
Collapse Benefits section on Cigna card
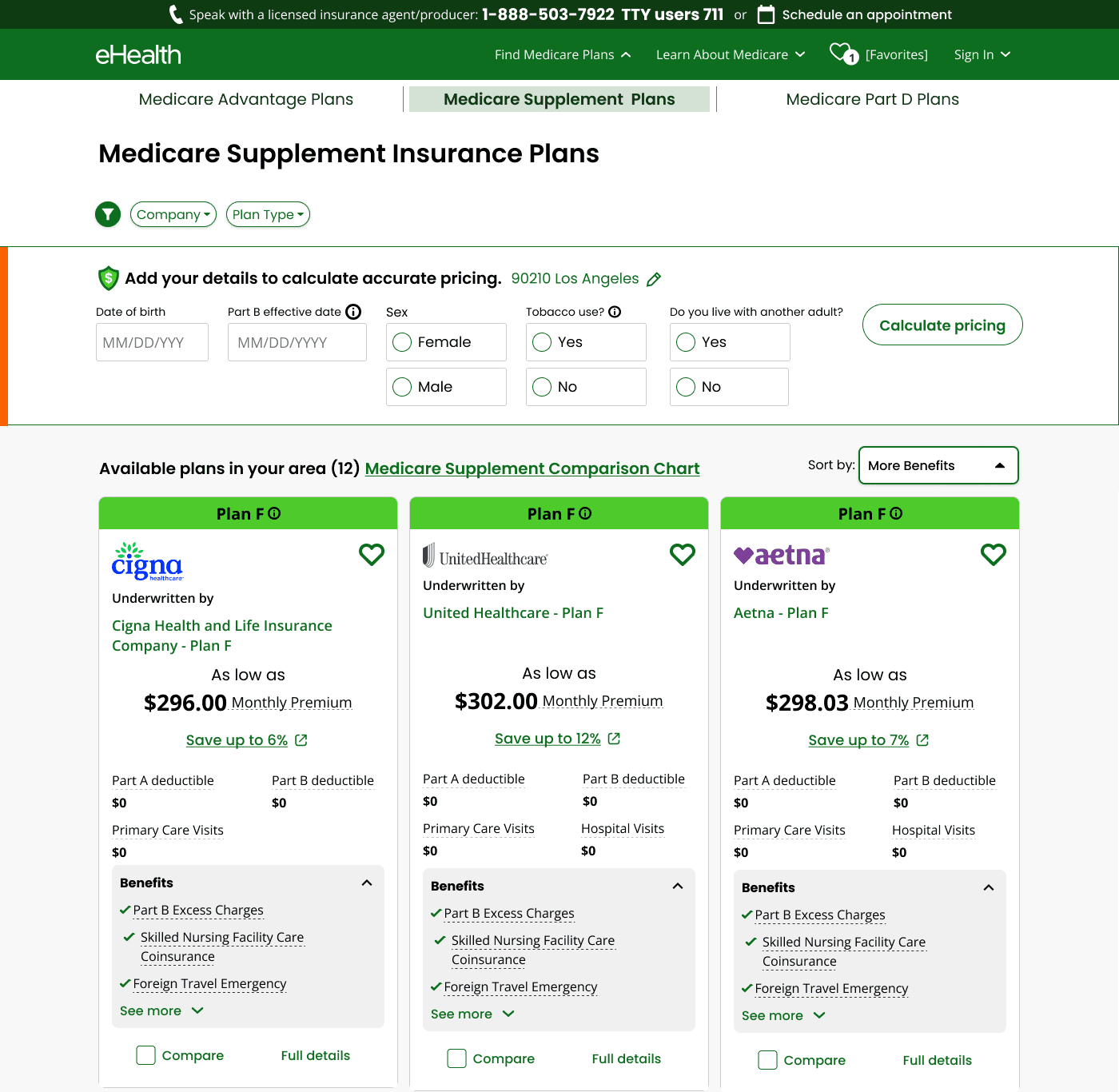coord(367,883)
